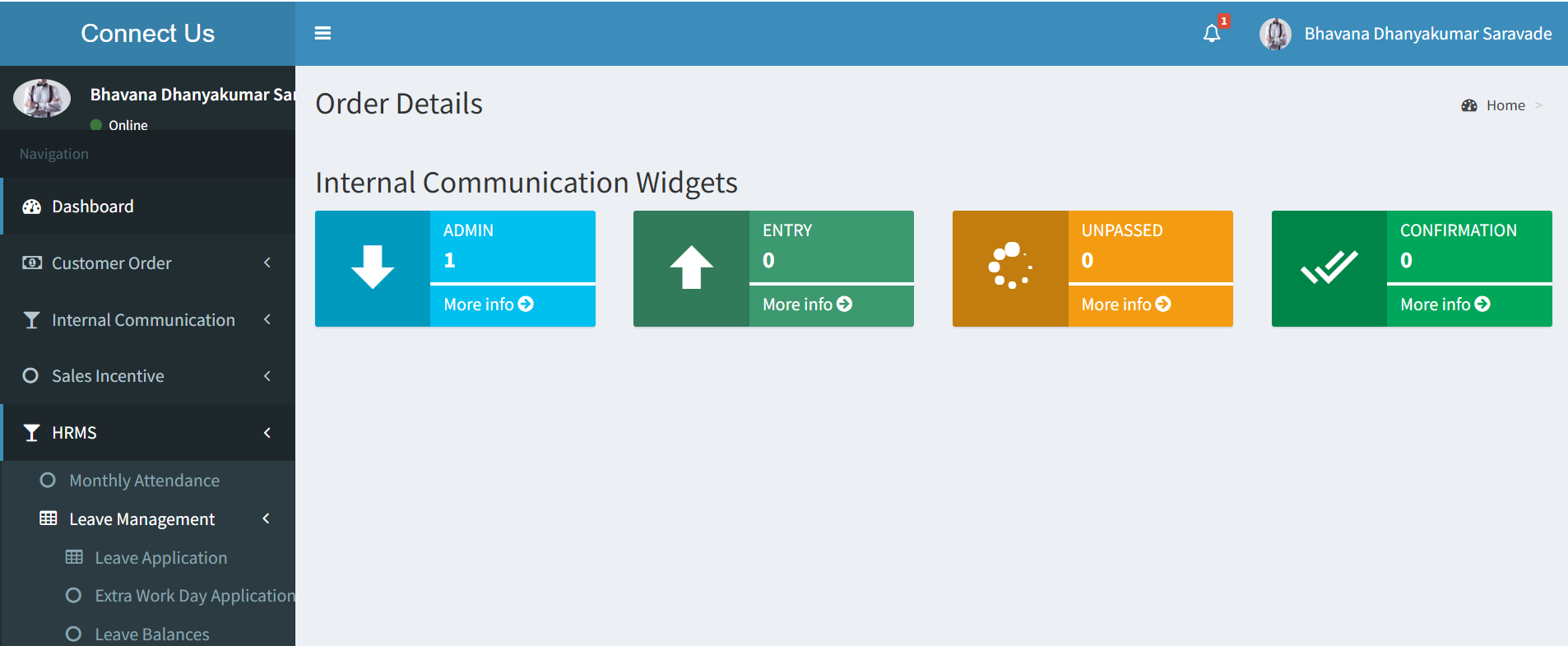Click the UNPASSED spinner widget icon
Screen dimensions: 1568x646
pyautogui.click(x=1010, y=266)
